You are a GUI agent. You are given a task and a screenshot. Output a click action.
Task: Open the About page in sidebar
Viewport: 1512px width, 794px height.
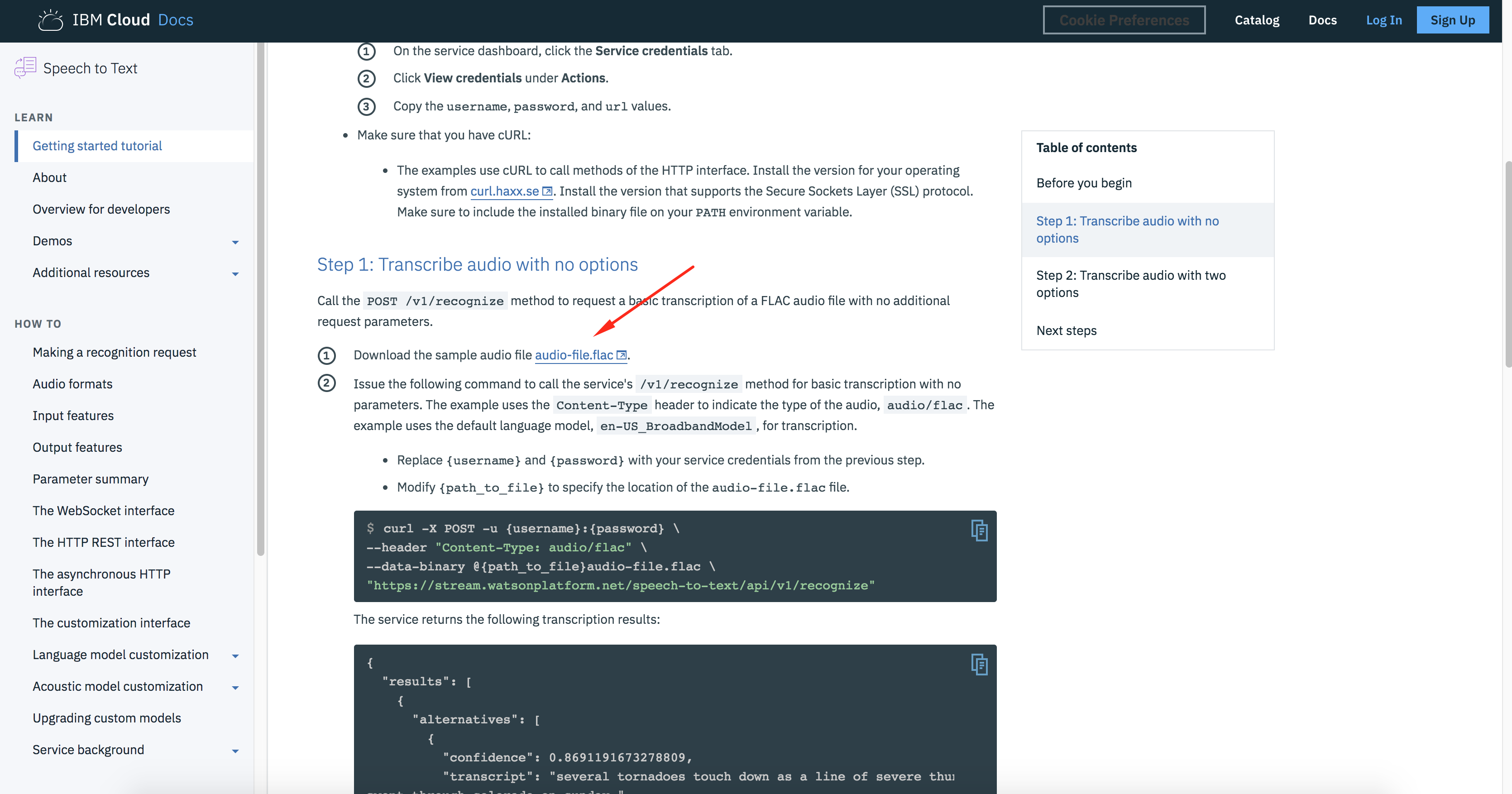49,177
